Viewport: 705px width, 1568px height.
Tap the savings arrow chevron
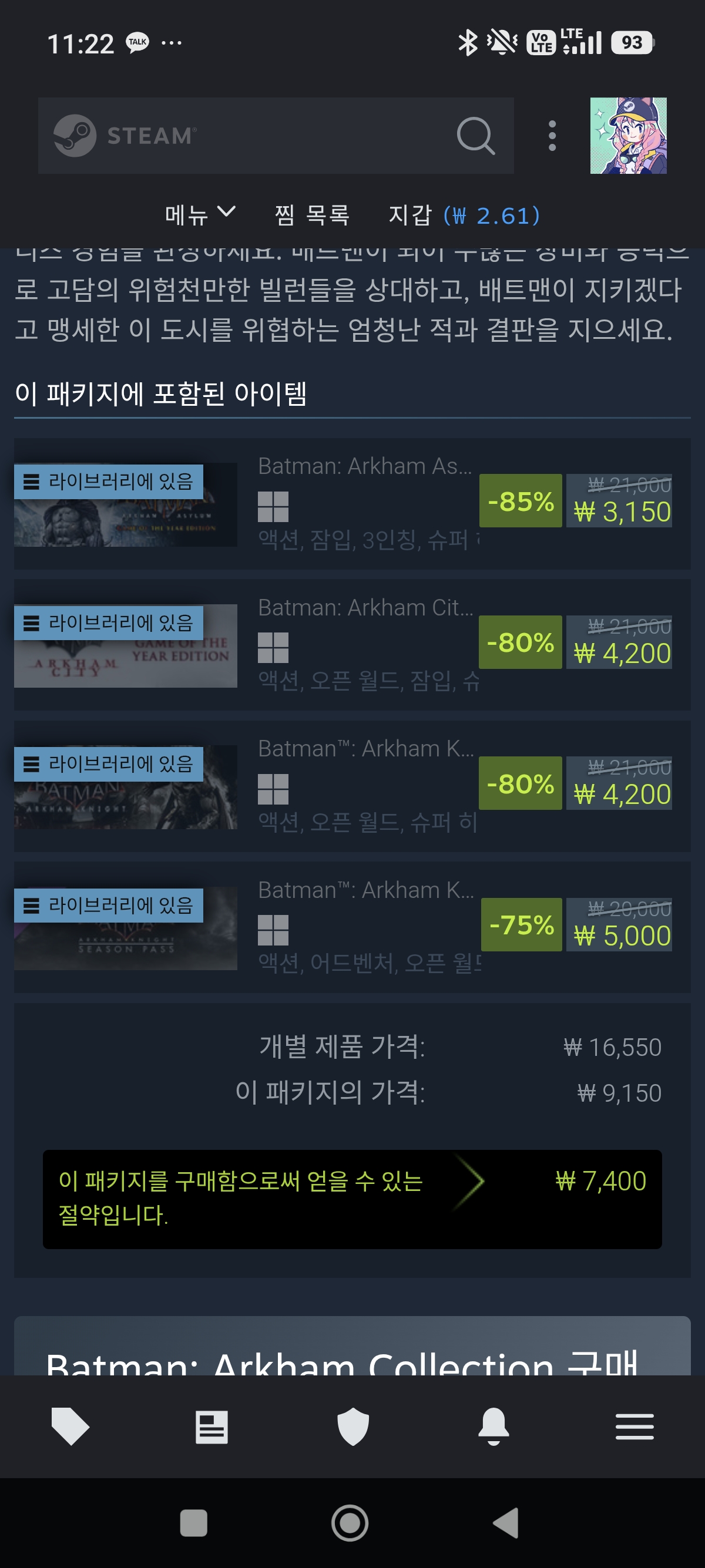pyautogui.click(x=469, y=1182)
